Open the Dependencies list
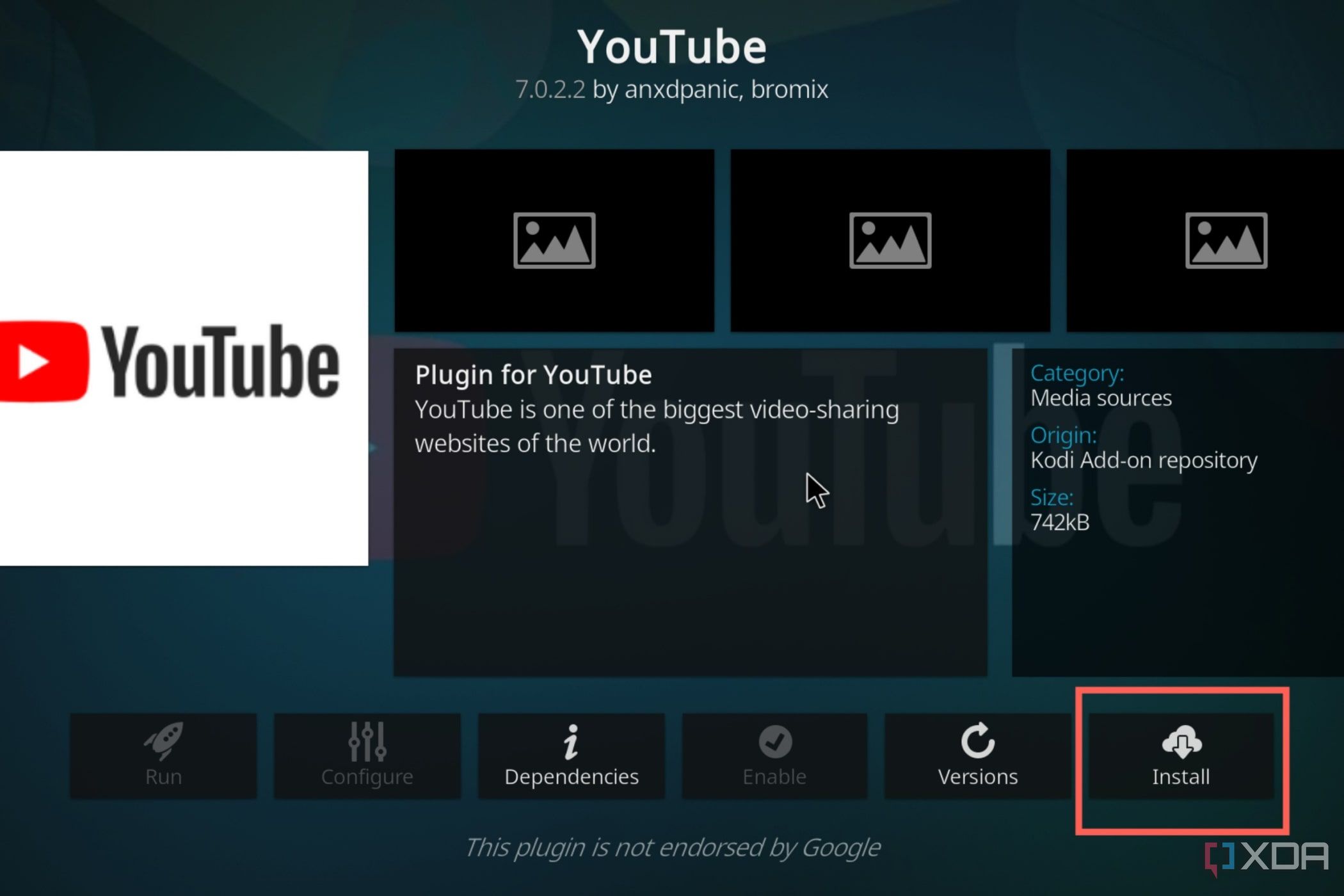This screenshot has width=1344, height=896. (571, 756)
